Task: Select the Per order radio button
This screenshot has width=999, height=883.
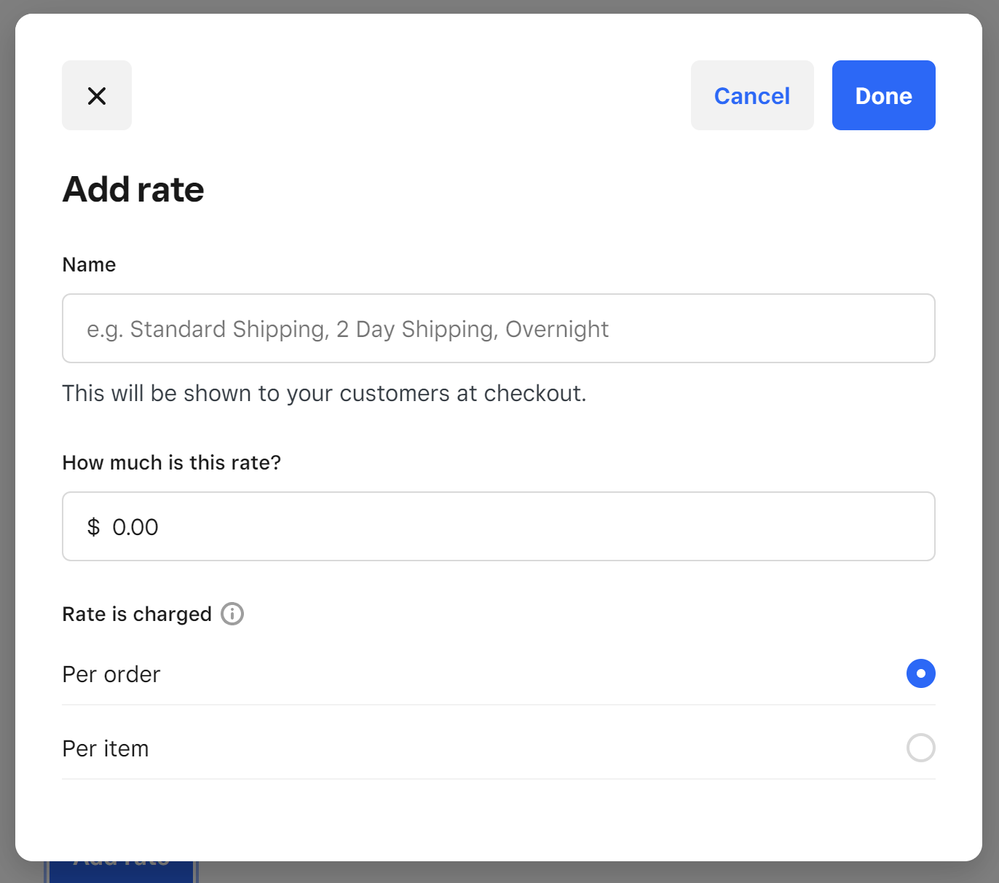Action: [x=920, y=674]
